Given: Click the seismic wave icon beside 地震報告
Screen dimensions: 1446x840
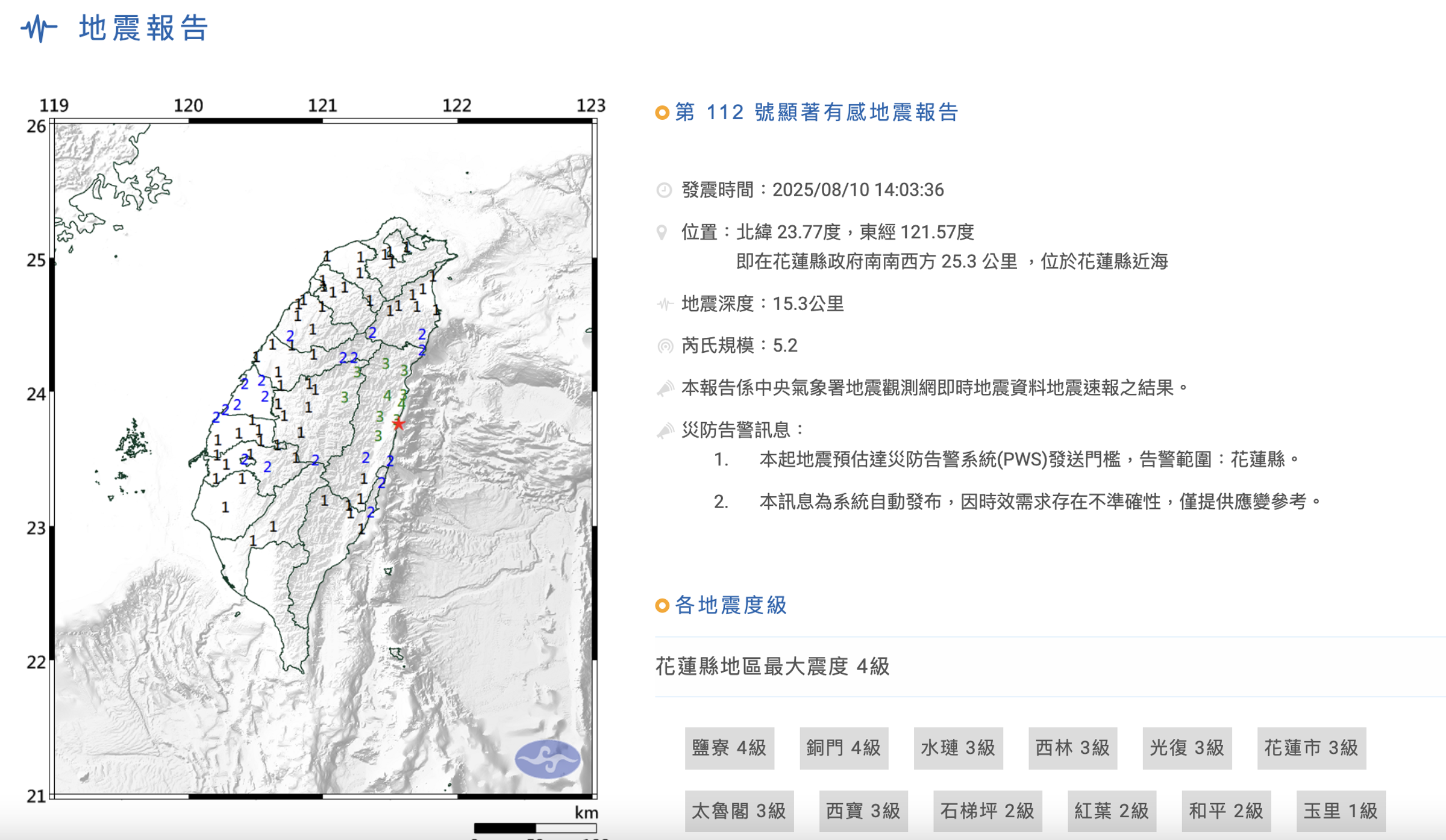Looking at the screenshot, I should coord(39,28).
